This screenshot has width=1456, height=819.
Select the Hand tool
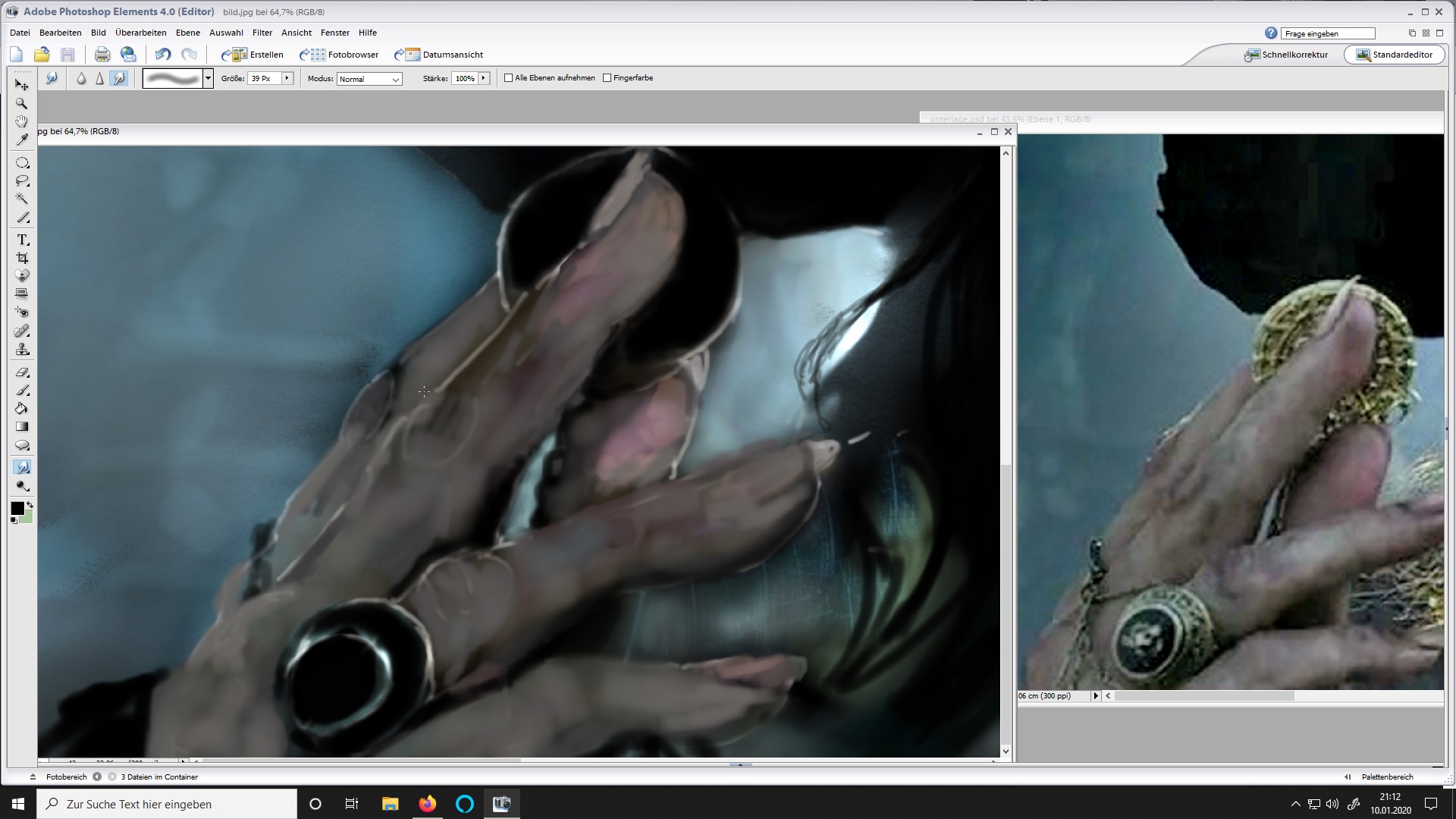click(22, 121)
